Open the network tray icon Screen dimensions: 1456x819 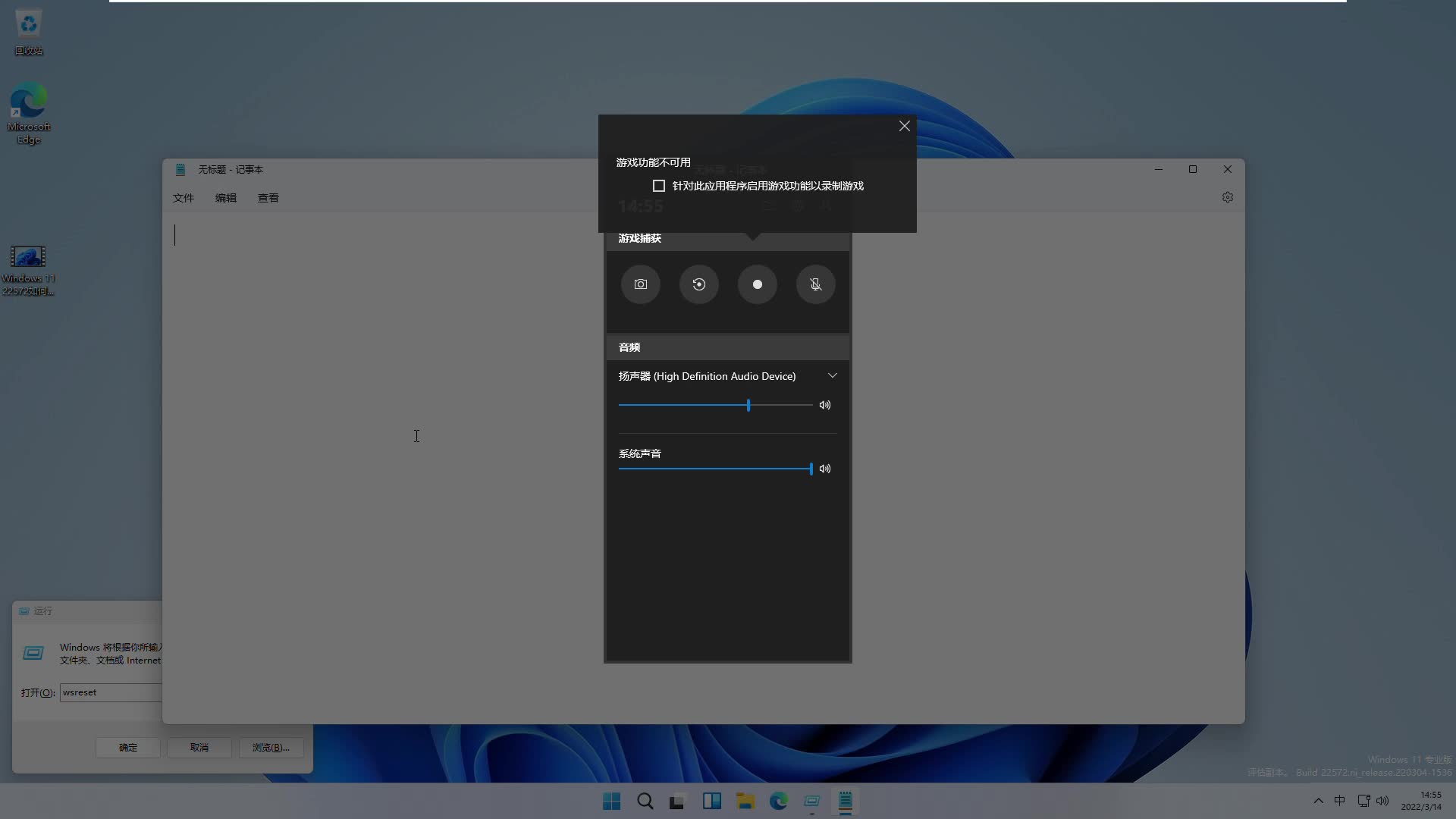pos(1363,801)
